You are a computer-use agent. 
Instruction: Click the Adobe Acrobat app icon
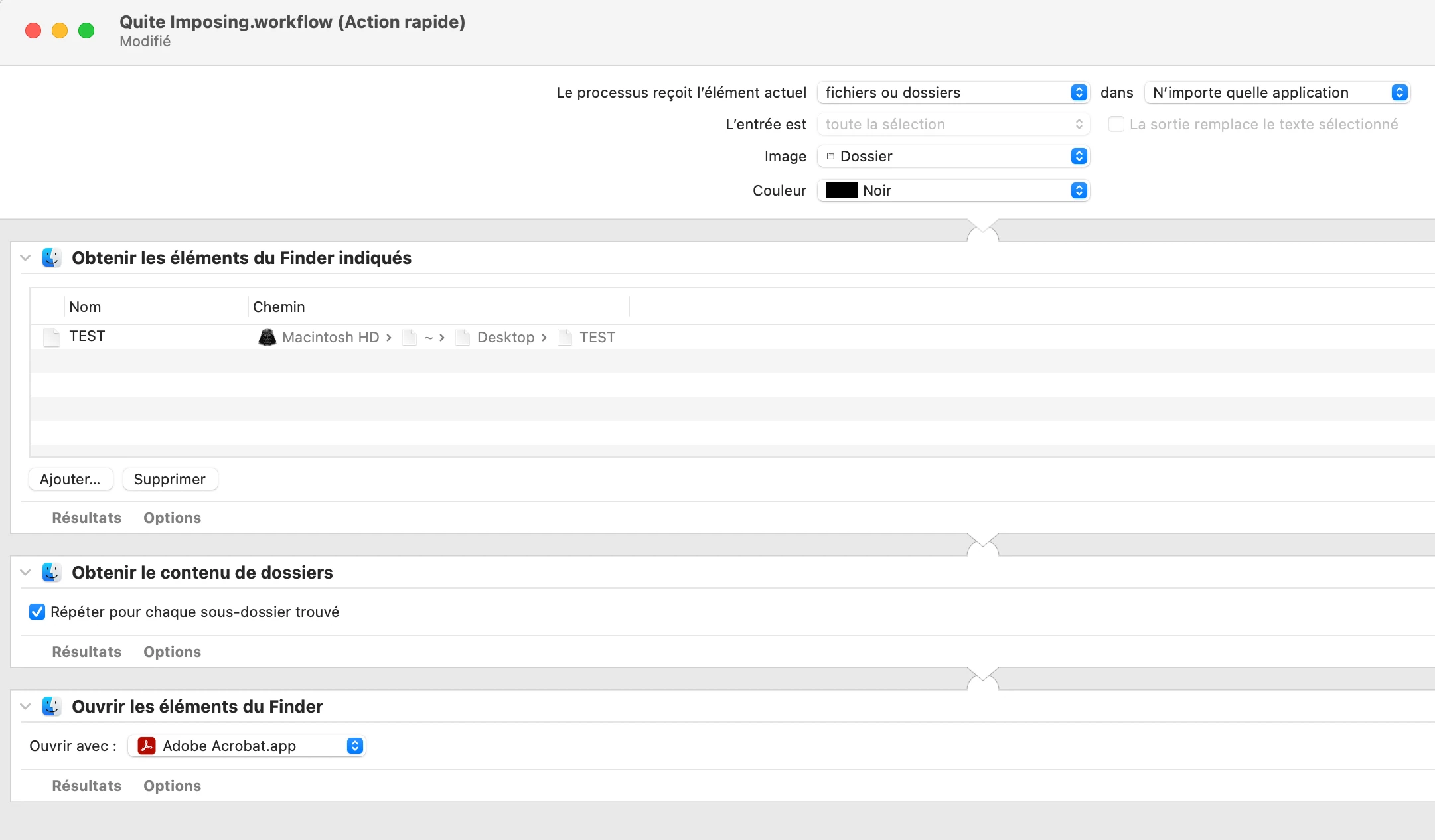tap(147, 746)
